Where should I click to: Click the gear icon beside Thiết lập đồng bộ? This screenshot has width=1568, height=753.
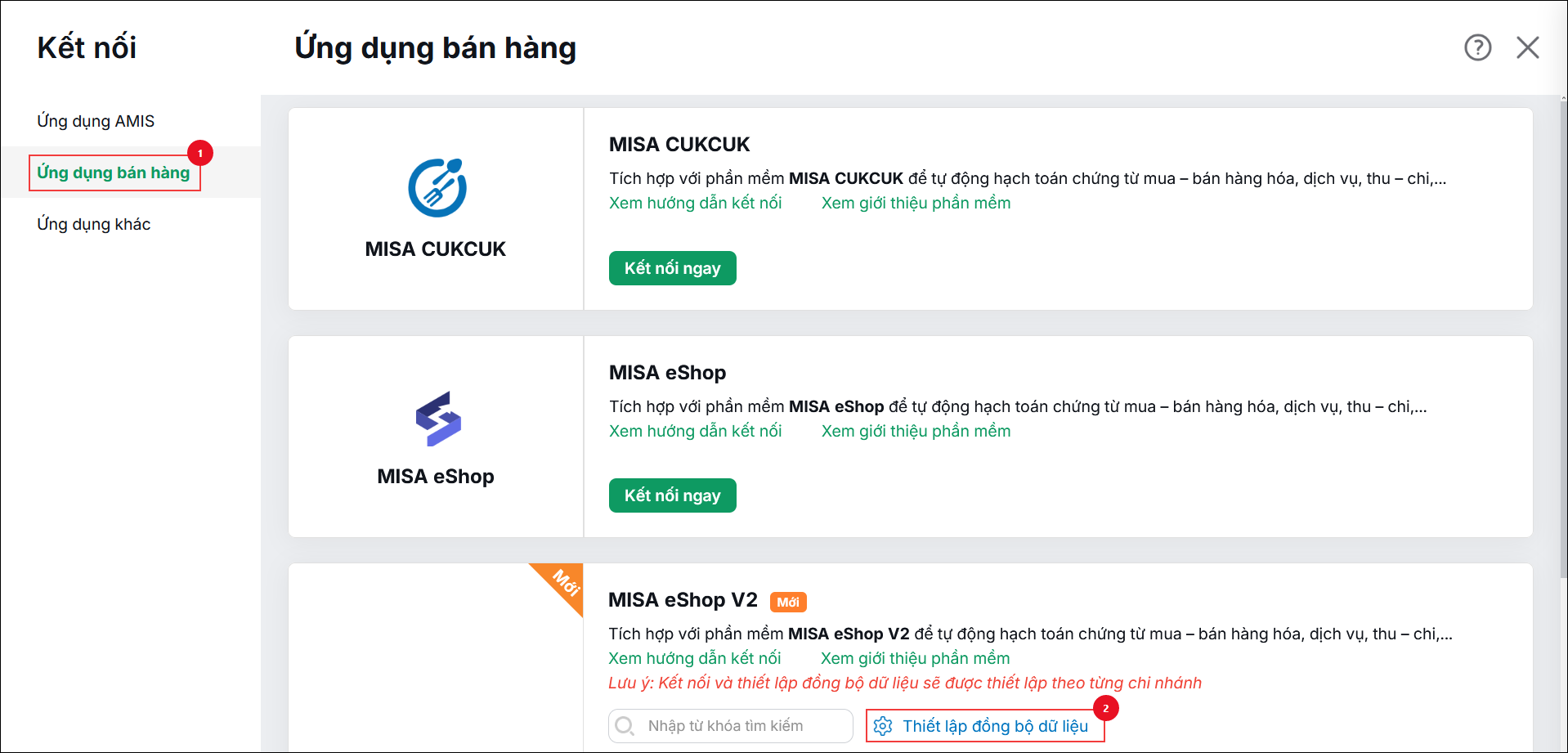tap(883, 726)
